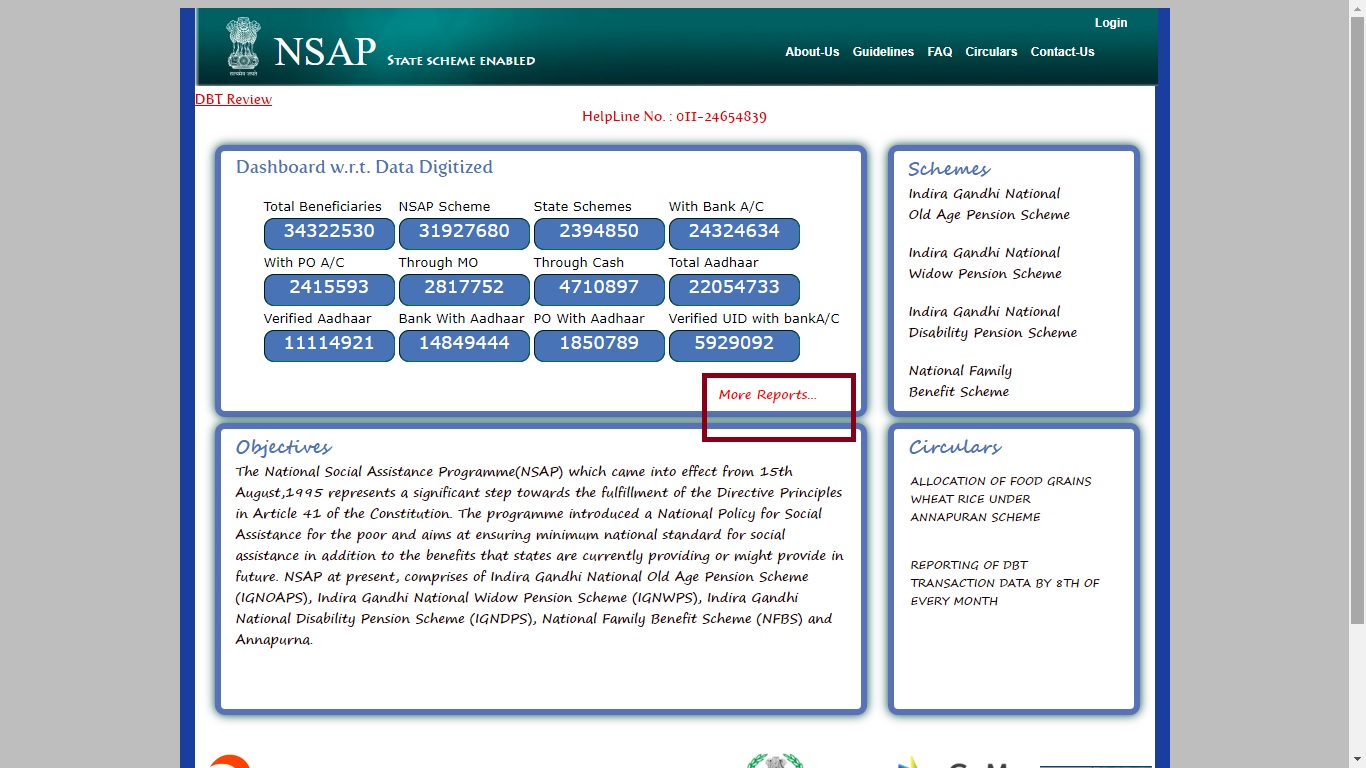Open the Contact-Us page
The width and height of the screenshot is (1366, 768).
(1062, 52)
